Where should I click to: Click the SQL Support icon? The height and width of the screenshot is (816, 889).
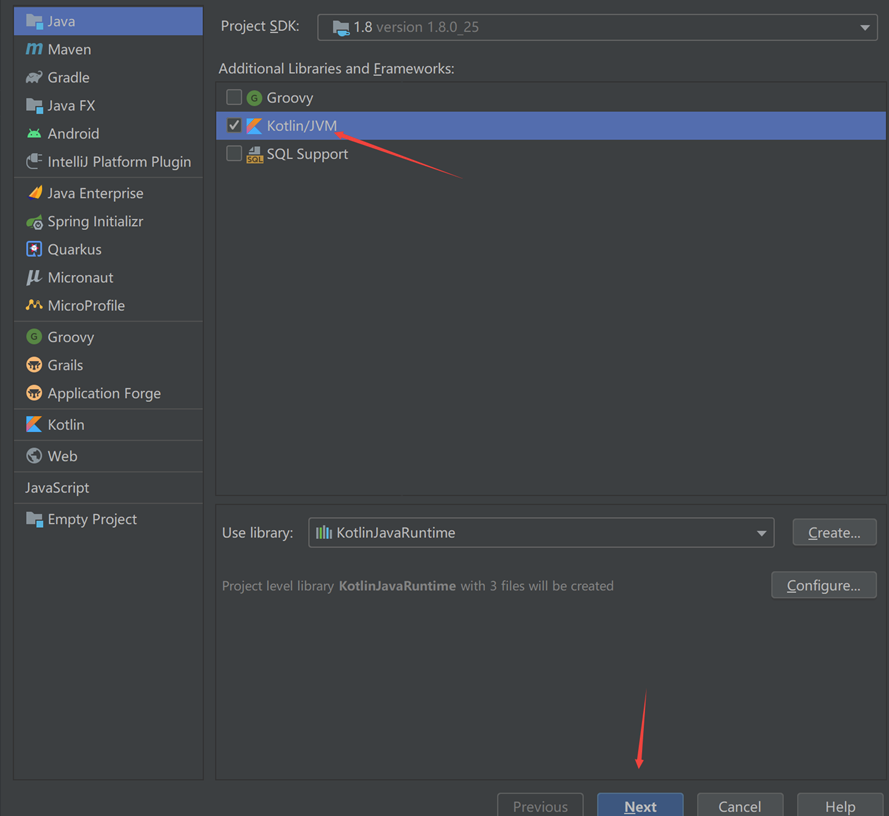(255, 154)
